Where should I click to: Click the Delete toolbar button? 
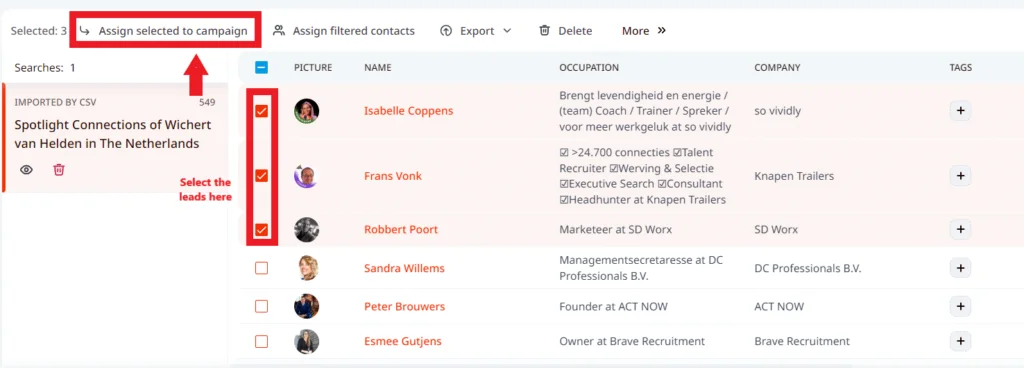tap(566, 31)
